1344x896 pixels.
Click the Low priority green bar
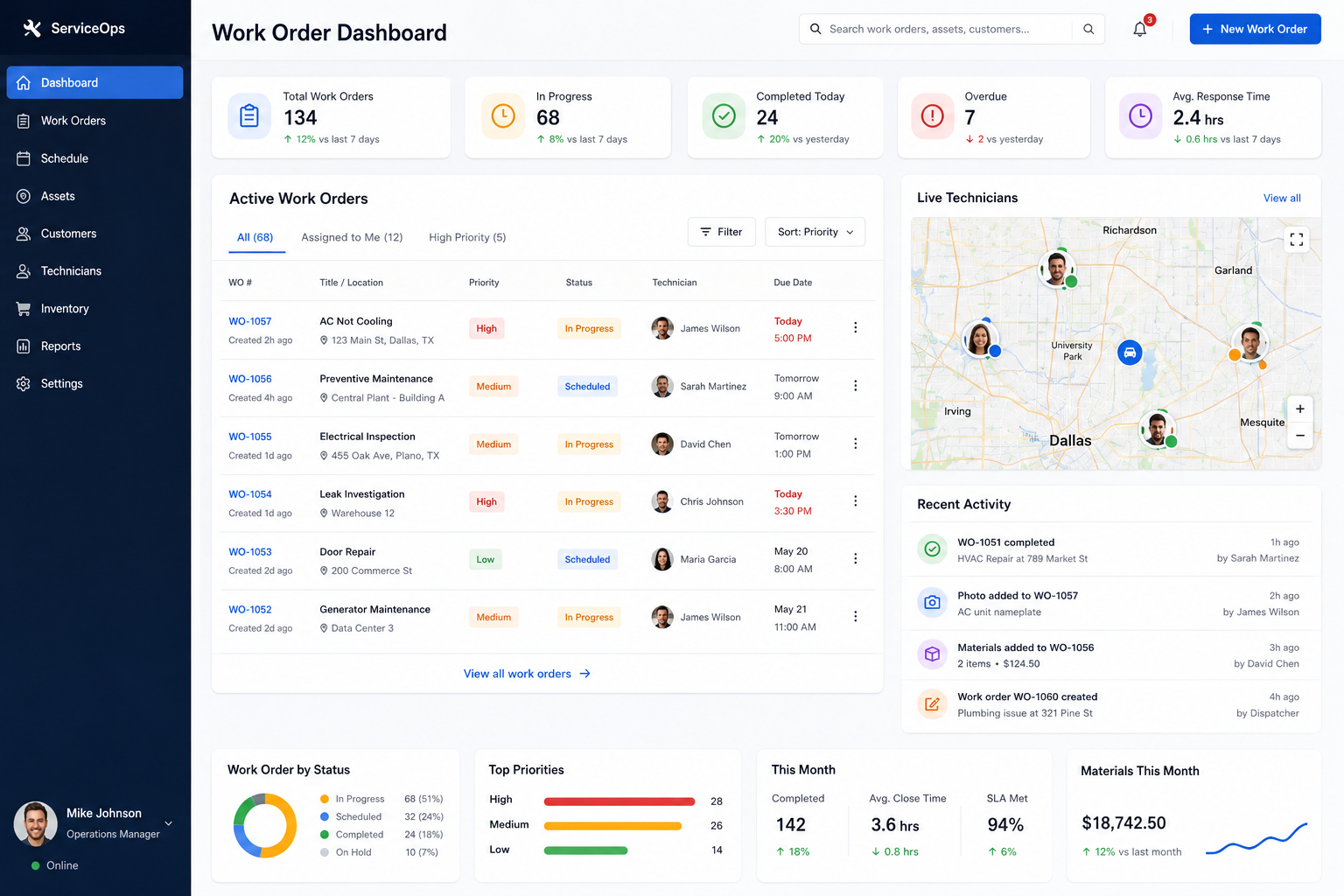[585, 850]
